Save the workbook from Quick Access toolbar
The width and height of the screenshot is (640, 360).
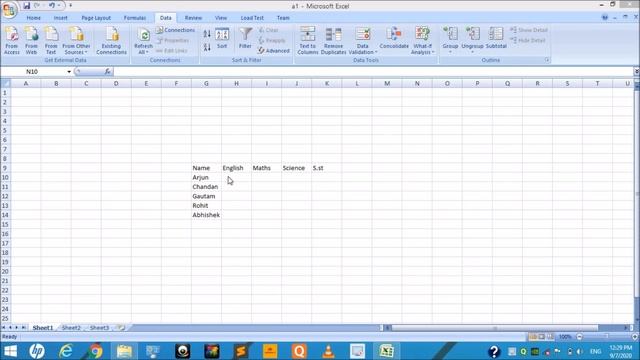[27, 6]
